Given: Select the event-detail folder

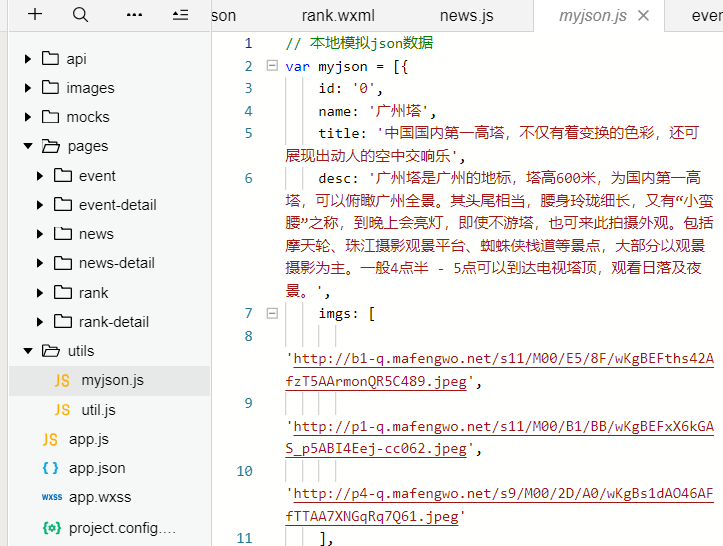Looking at the screenshot, I should (x=118, y=205).
